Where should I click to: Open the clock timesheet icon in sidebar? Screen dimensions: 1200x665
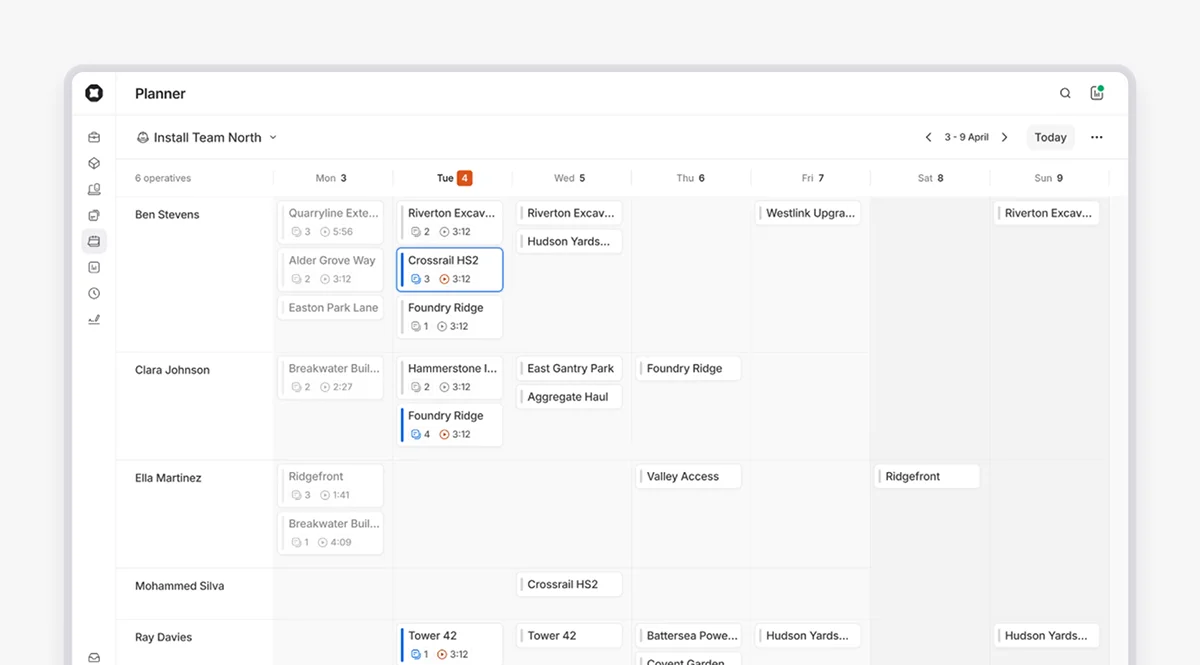point(94,293)
